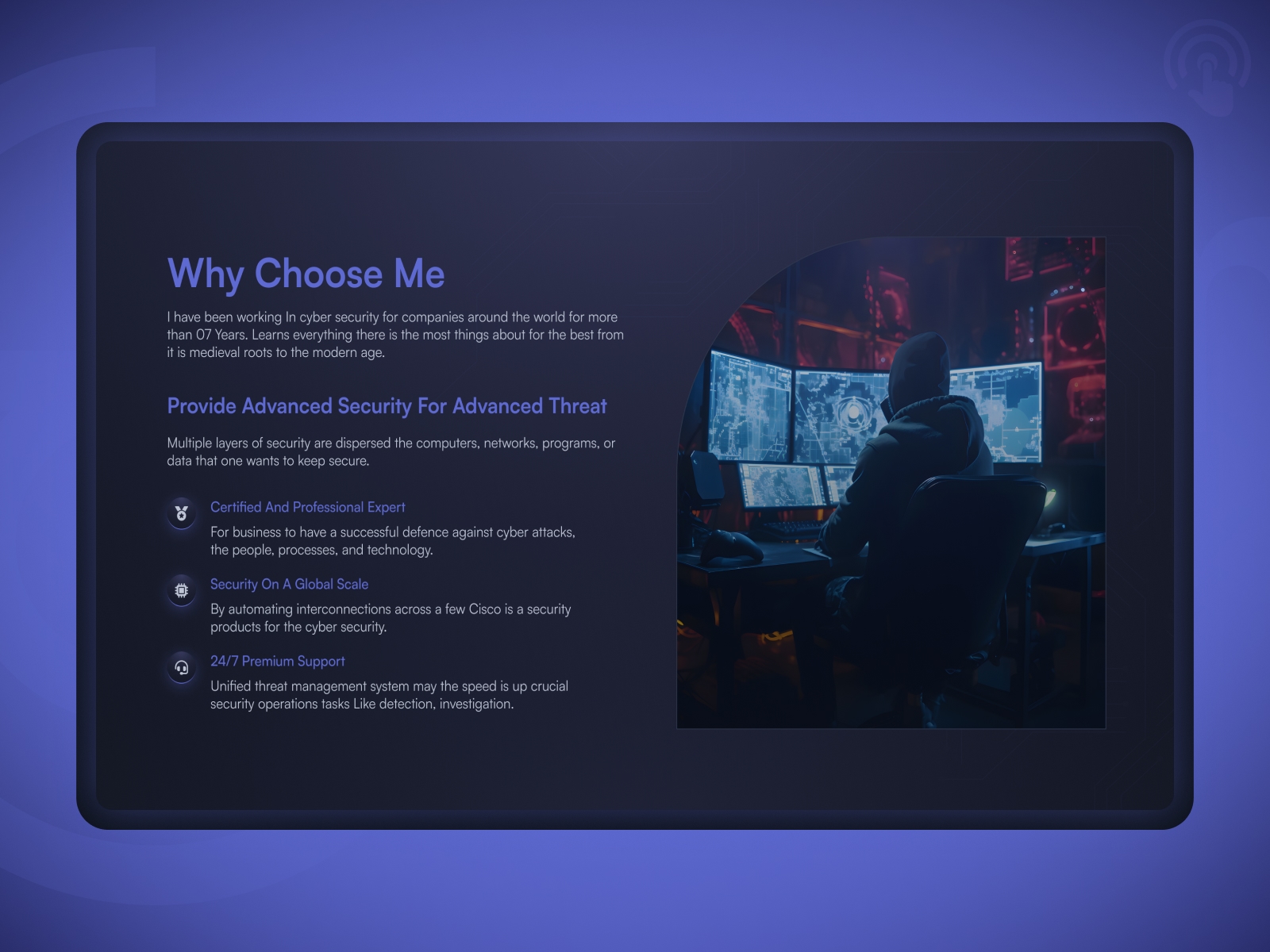Click the chip icon beside Security On A Global Scale

click(x=182, y=590)
